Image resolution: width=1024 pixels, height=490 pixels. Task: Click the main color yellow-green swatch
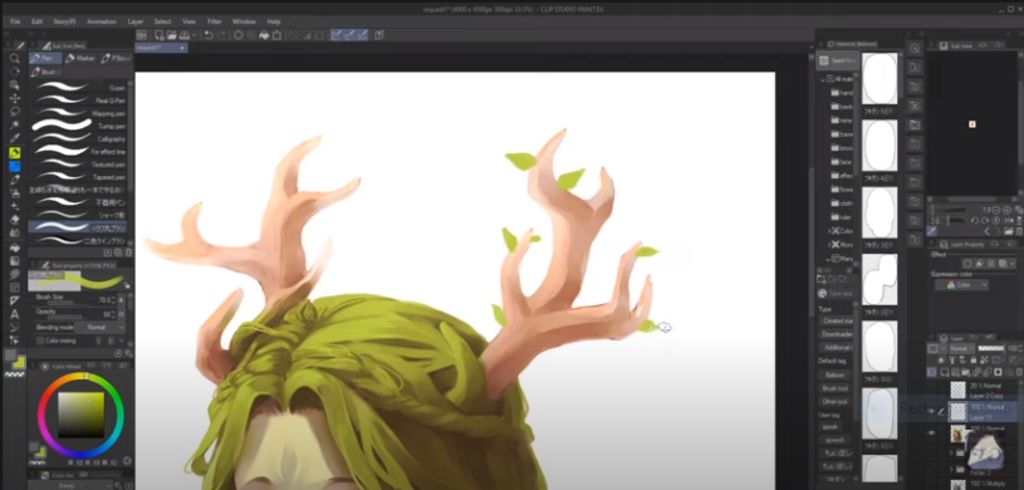[x=20, y=361]
